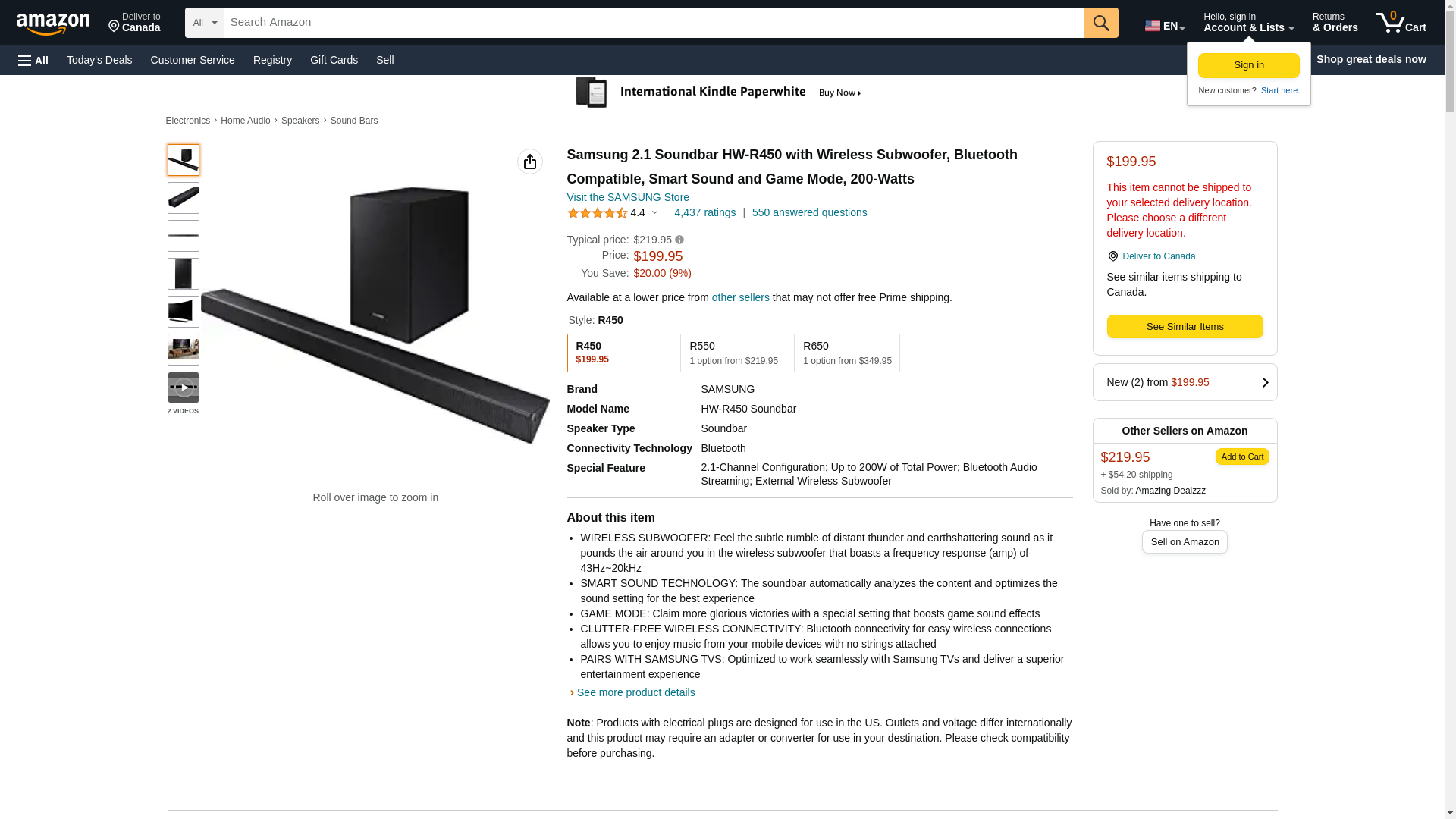Select the R550 style option
Image resolution: width=1456 pixels, height=819 pixels.
point(733,353)
